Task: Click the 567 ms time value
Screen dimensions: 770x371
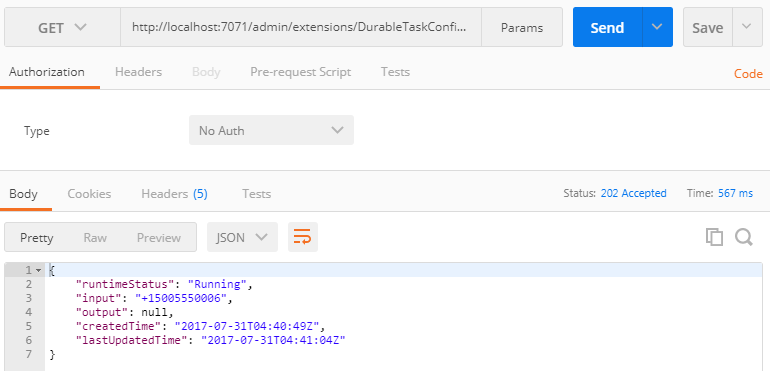Action: pos(735,193)
